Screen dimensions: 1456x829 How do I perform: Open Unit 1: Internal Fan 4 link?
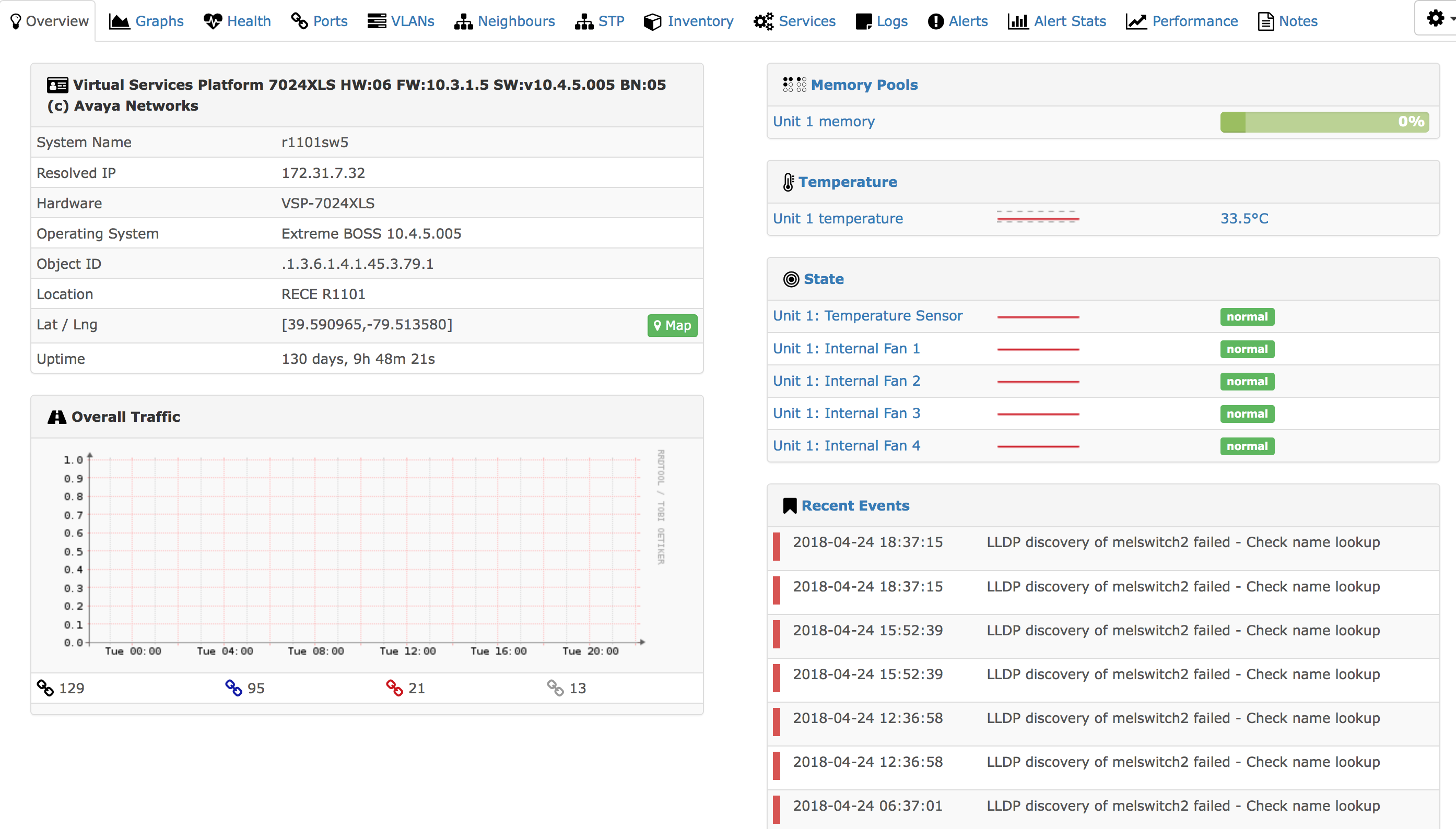[846, 446]
